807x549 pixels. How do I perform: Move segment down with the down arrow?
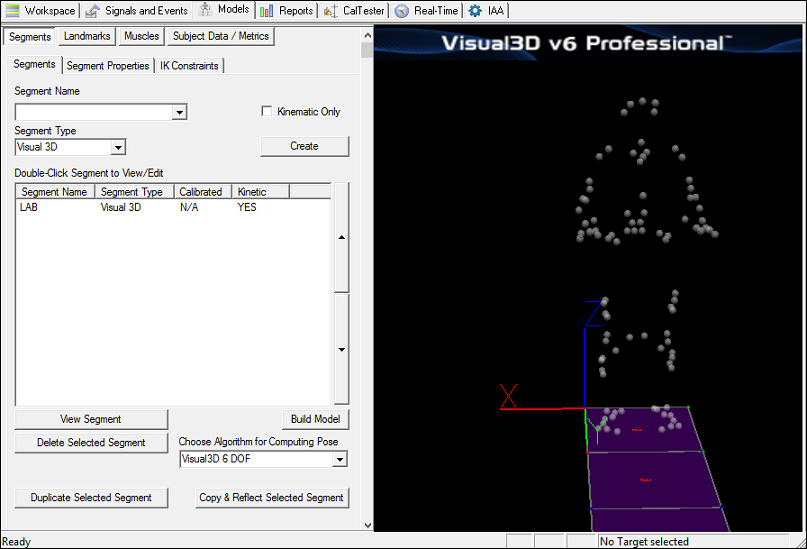pyautogui.click(x=342, y=349)
